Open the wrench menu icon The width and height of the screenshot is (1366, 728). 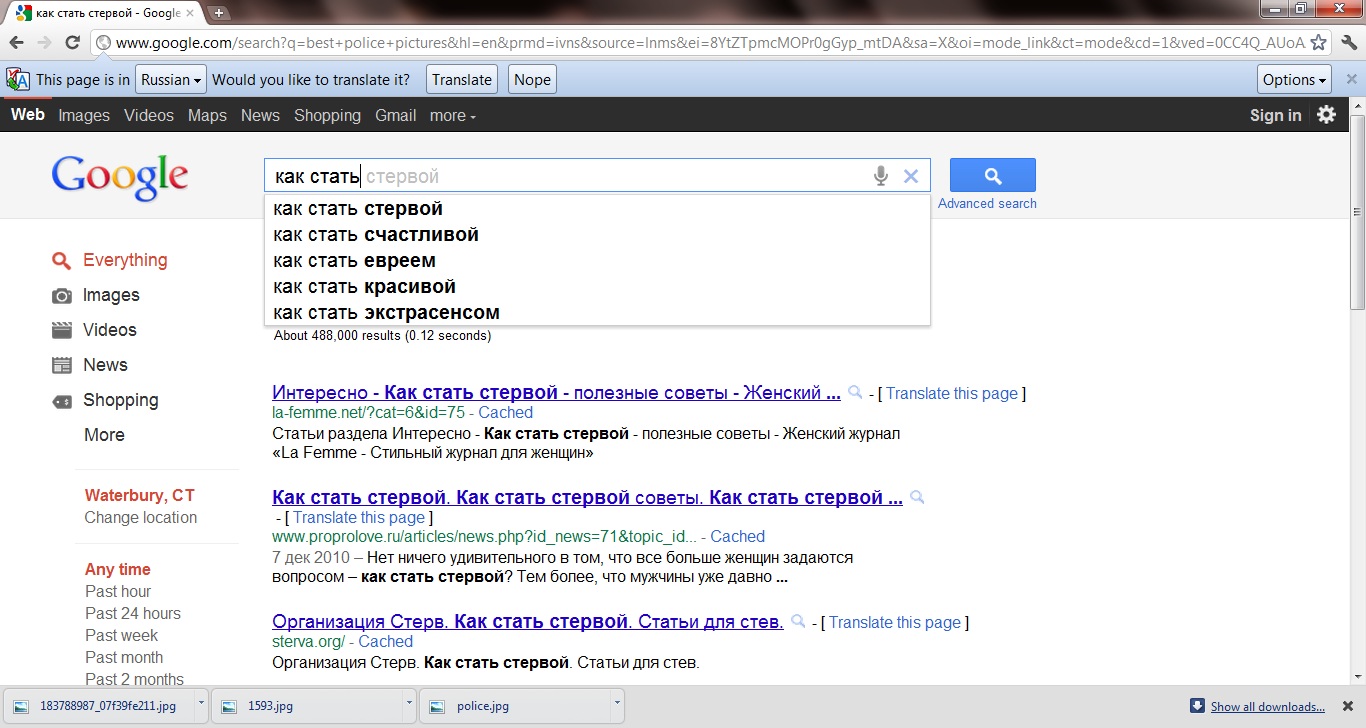point(1348,42)
